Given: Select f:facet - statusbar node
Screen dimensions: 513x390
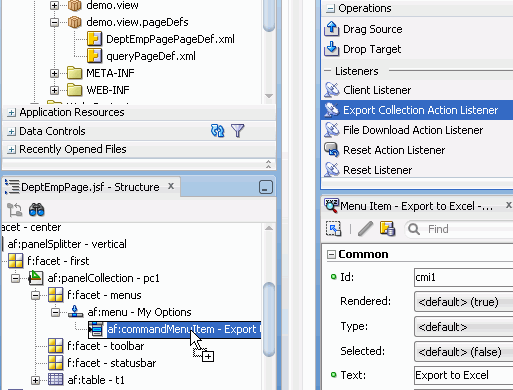Looking at the screenshot, I should [112, 363].
